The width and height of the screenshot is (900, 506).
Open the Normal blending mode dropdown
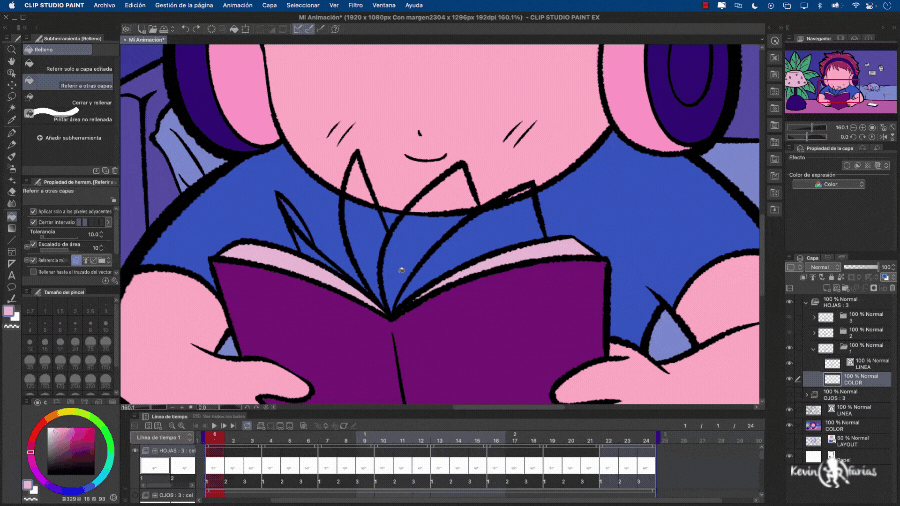coord(823,267)
